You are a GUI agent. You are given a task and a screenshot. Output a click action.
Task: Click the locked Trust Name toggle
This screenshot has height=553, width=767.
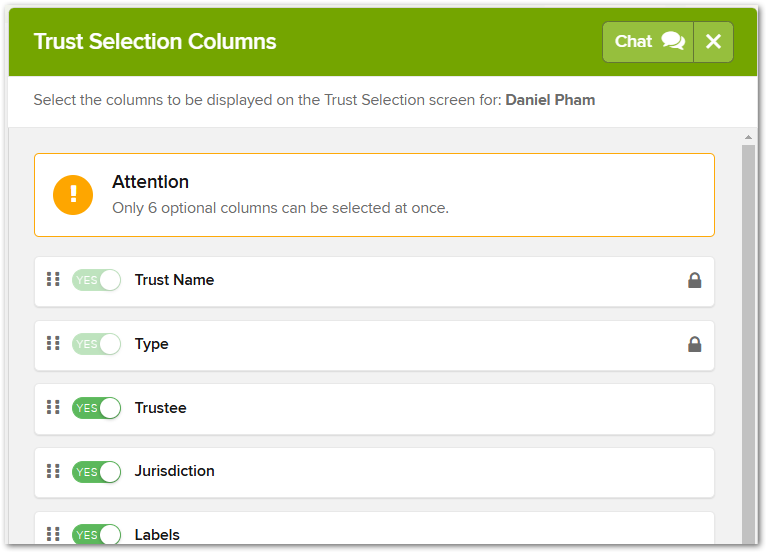tap(96, 280)
